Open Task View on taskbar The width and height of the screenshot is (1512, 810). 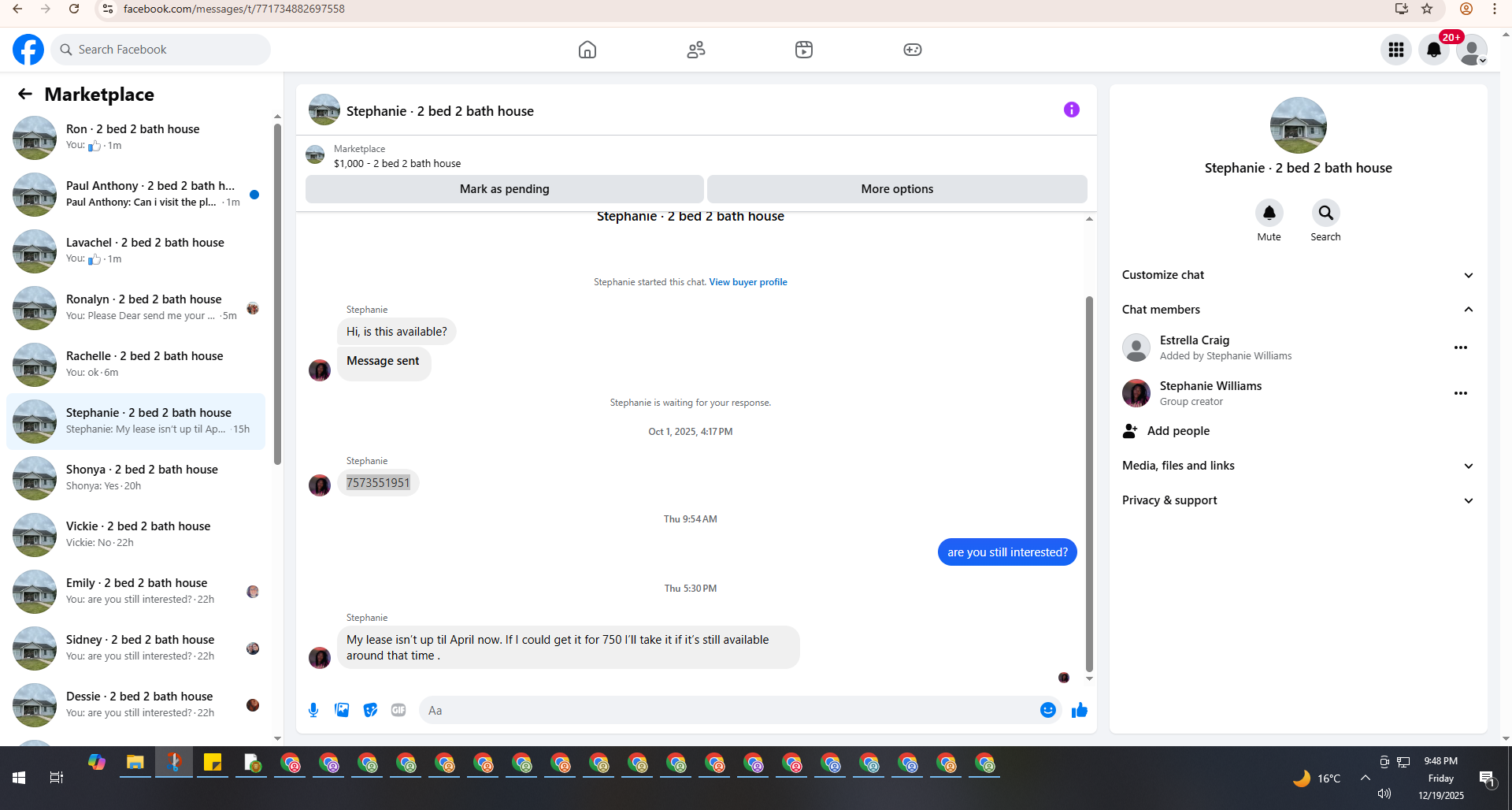click(57, 778)
